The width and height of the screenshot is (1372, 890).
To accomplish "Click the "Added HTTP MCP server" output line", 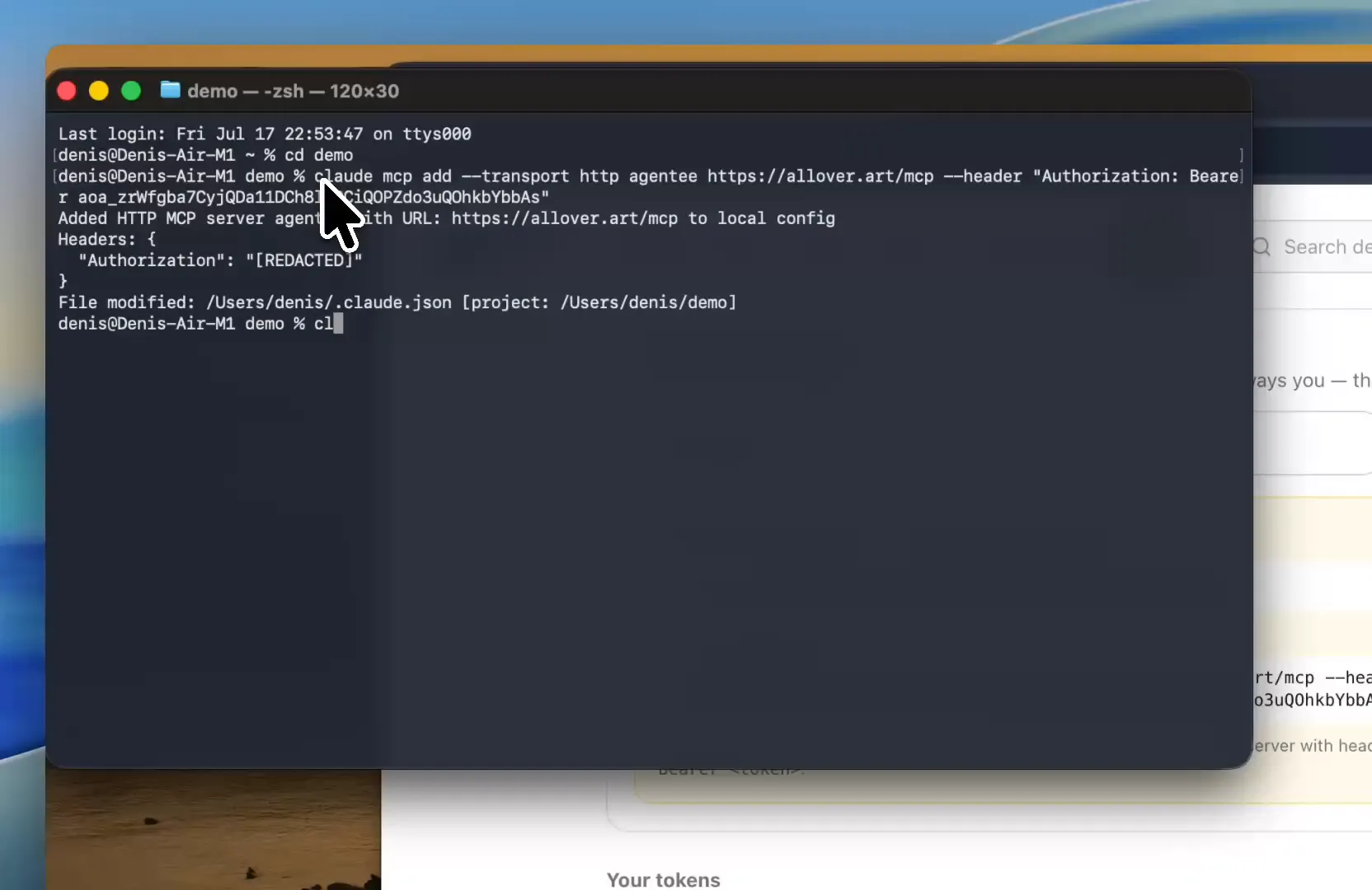I will coord(446,218).
